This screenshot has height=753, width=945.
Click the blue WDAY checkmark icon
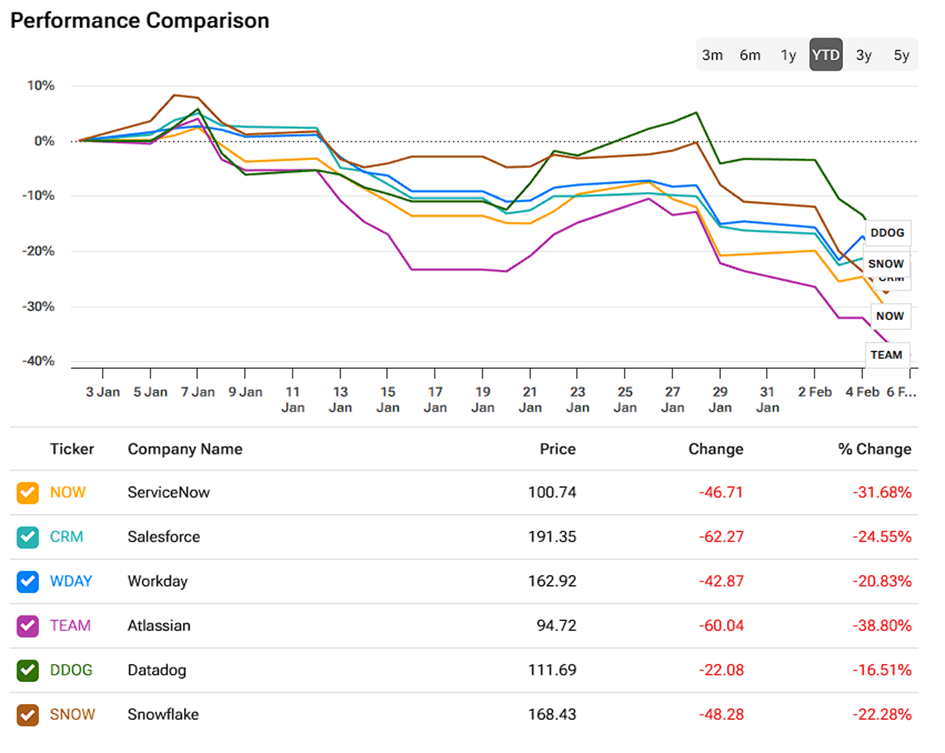(x=27, y=581)
